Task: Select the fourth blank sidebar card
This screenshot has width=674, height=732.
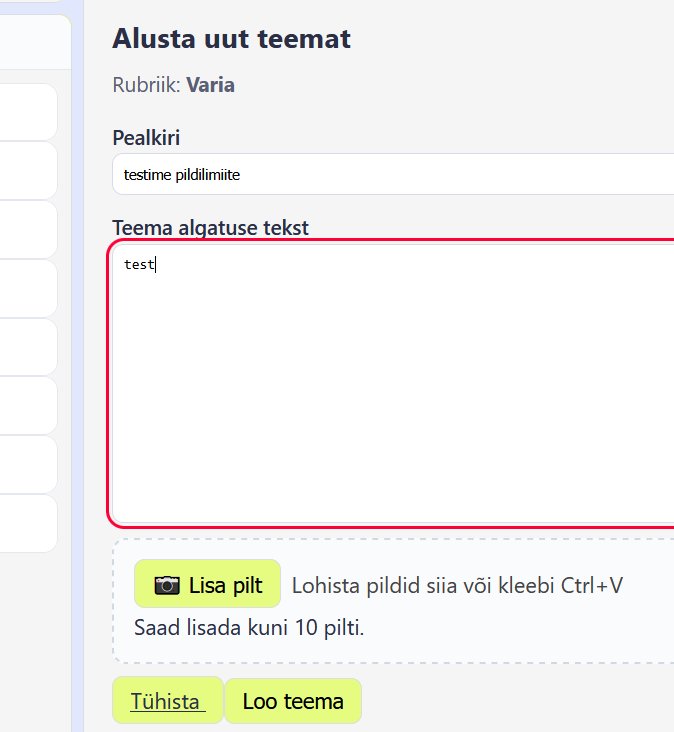Action: [x=28, y=288]
